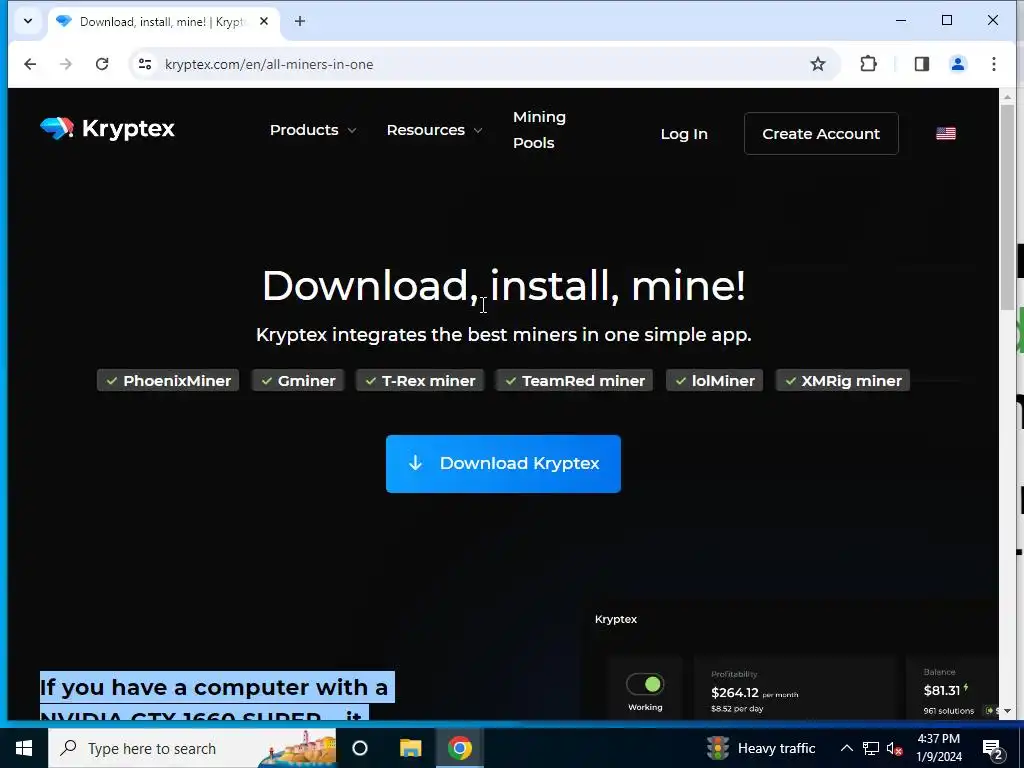This screenshot has height=768, width=1024.
Task: Open the Mining Pools menu item
Action: pyautogui.click(x=539, y=130)
